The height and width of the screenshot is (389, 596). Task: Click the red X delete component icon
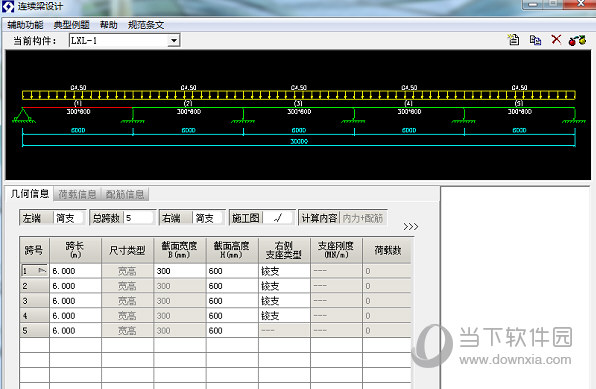click(556, 40)
